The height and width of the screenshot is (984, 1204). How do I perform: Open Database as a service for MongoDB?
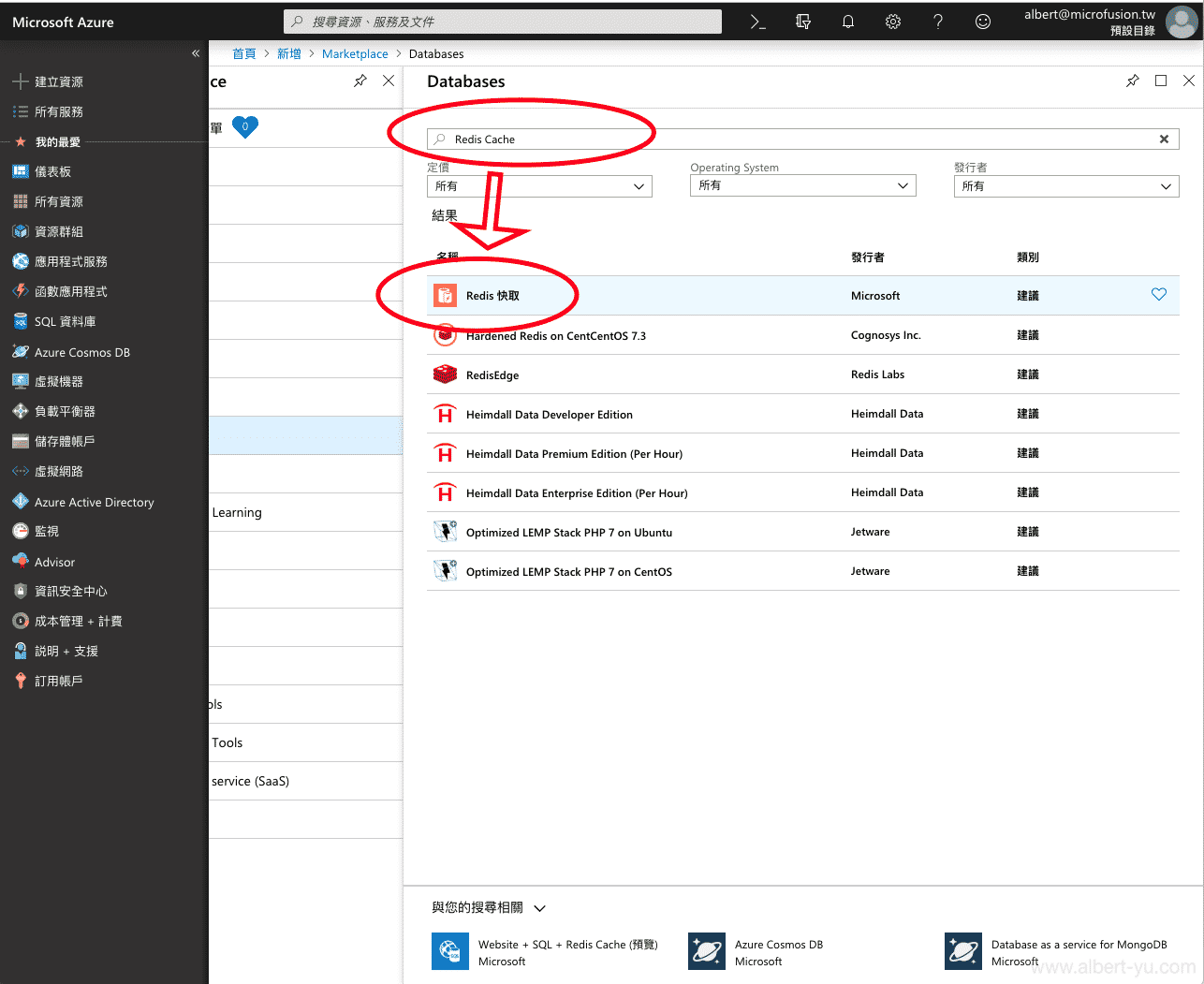(x=1056, y=952)
